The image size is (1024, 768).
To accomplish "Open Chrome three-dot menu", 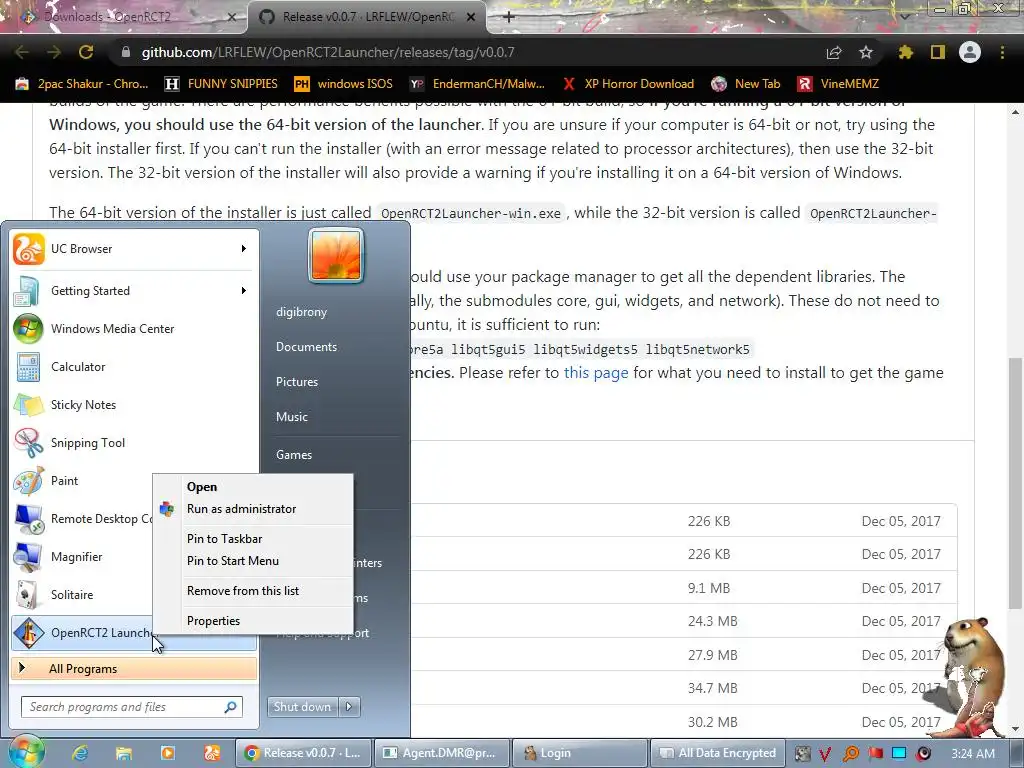I will 1002,52.
